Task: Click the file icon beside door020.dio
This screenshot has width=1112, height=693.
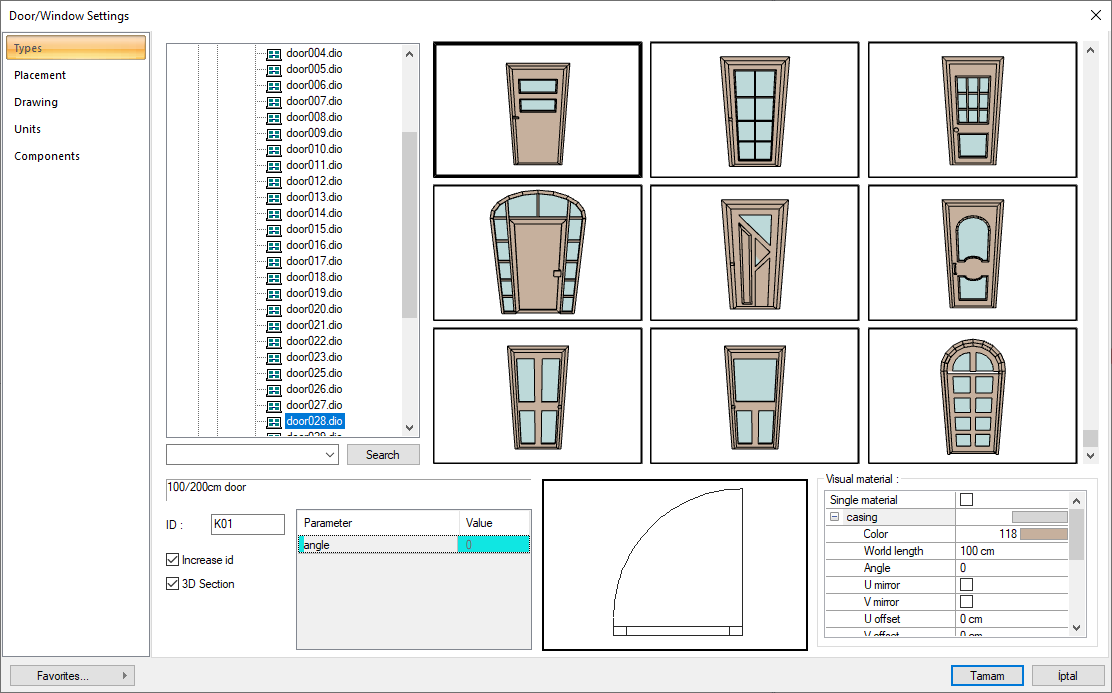Action: (x=274, y=309)
